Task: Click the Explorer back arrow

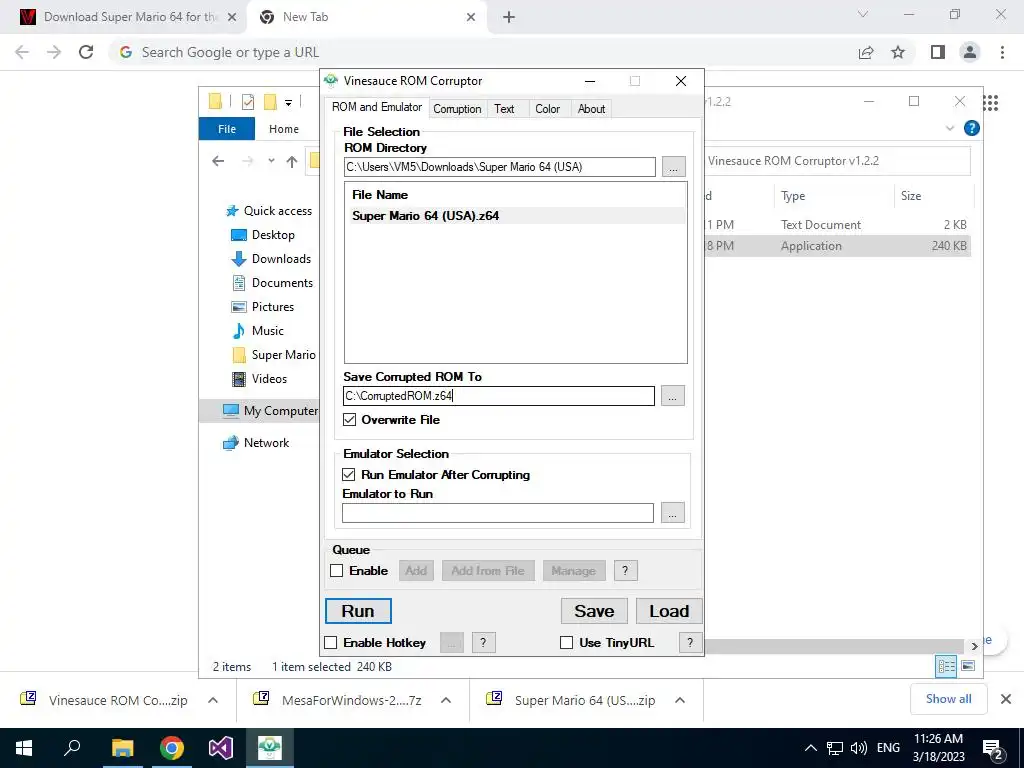Action: tap(218, 161)
